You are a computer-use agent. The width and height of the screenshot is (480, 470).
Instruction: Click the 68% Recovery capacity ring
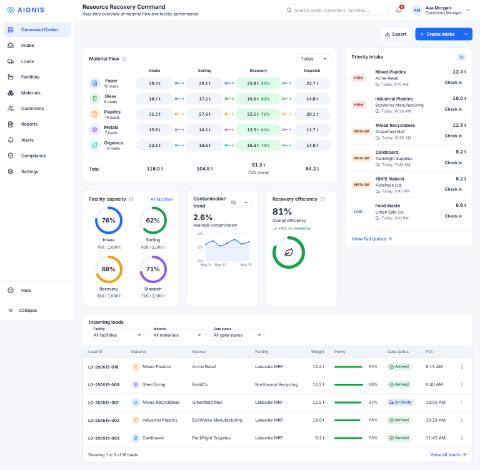(x=109, y=269)
